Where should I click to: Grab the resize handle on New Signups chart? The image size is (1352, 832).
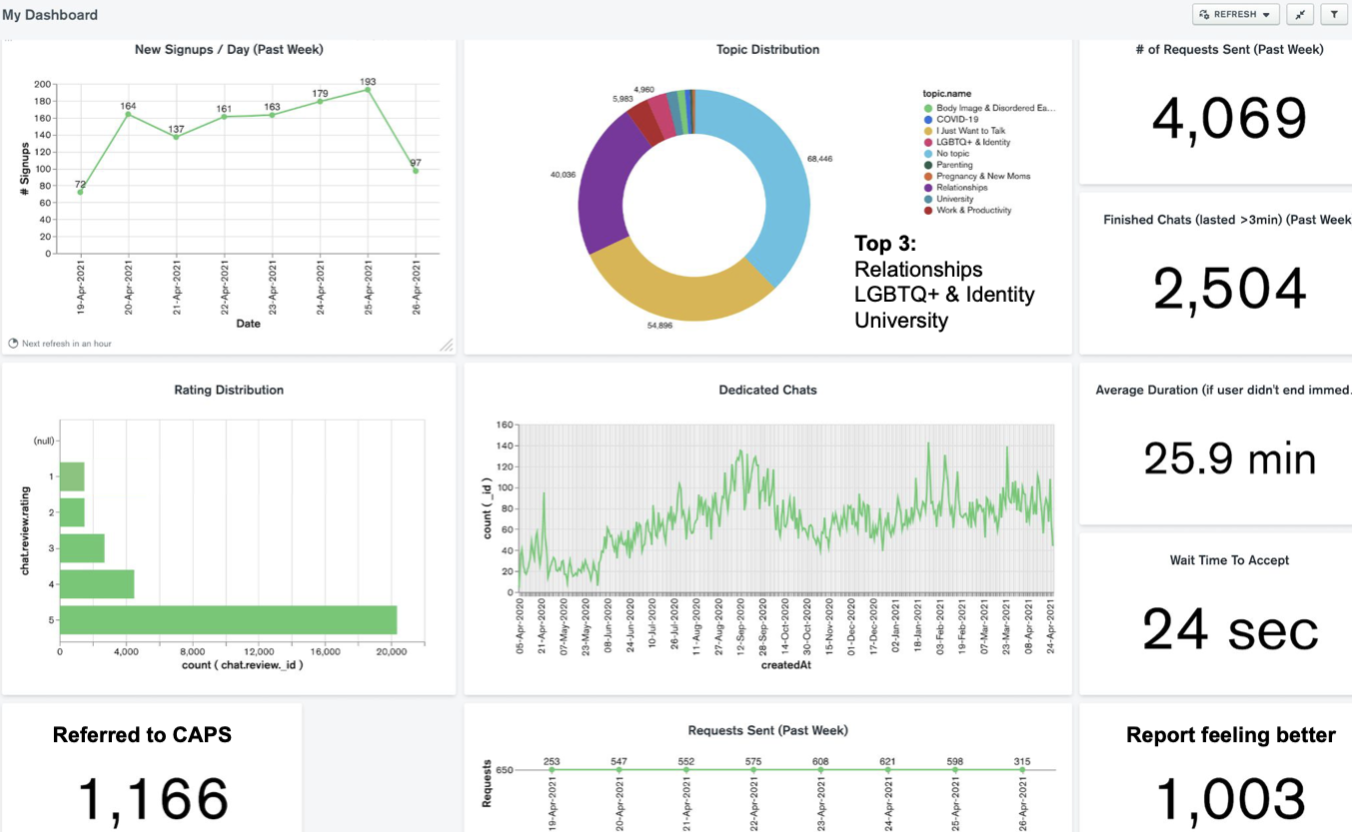point(446,345)
